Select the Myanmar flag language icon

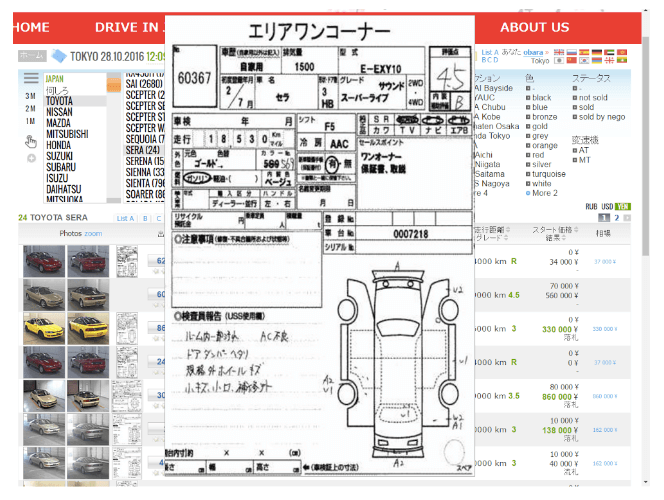tap(622, 60)
